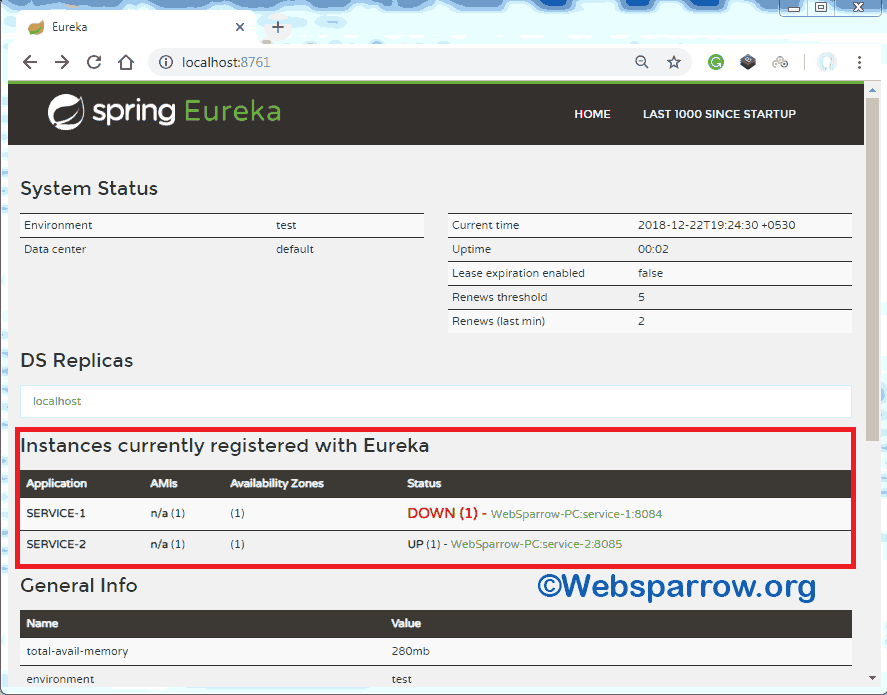Bookmark this page with the star icon
Screen dimensions: 887x695
tap(674, 62)
